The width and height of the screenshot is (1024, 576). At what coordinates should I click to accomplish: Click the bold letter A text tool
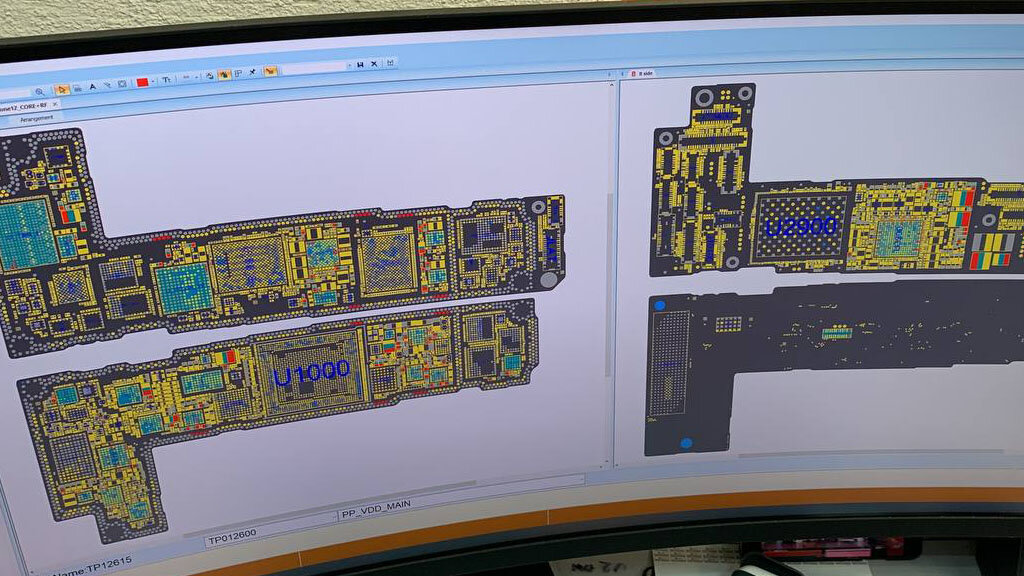point(93,86)
